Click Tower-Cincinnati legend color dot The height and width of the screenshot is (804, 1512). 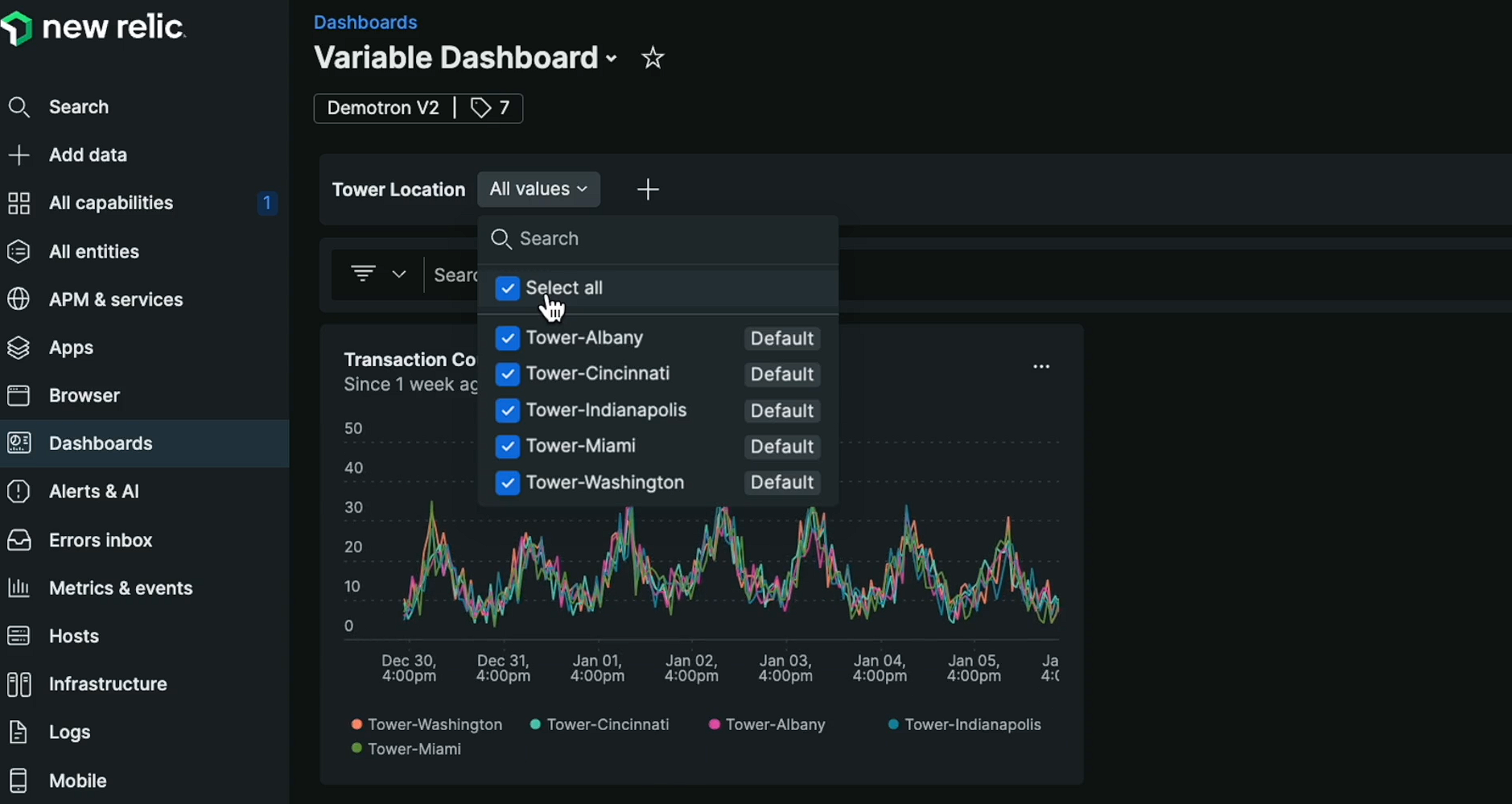click(535, 724)
